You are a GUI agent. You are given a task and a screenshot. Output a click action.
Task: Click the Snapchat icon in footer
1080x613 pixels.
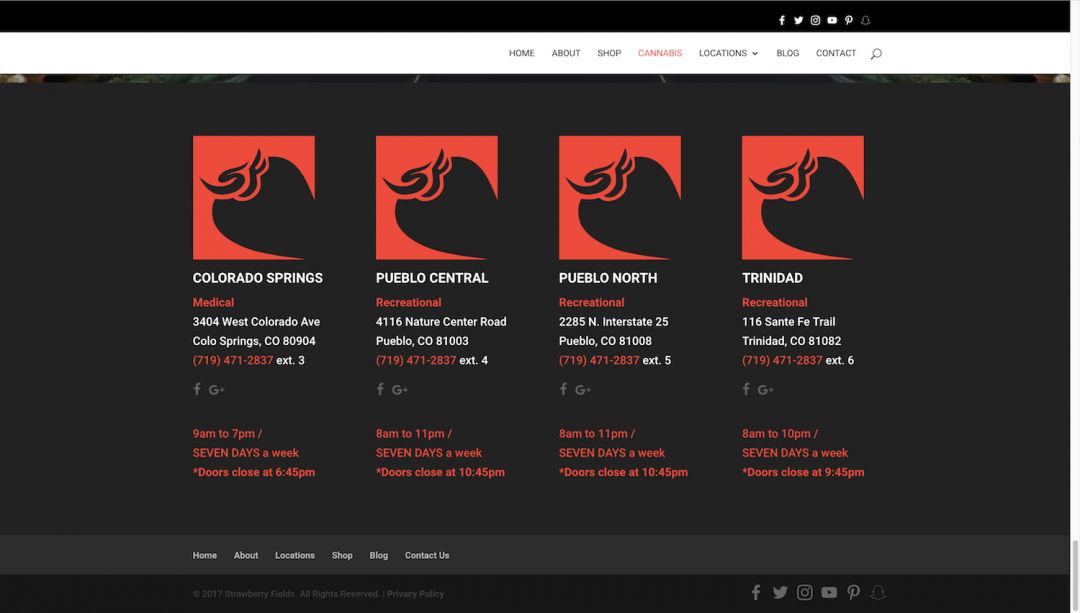tap(878, 593)
